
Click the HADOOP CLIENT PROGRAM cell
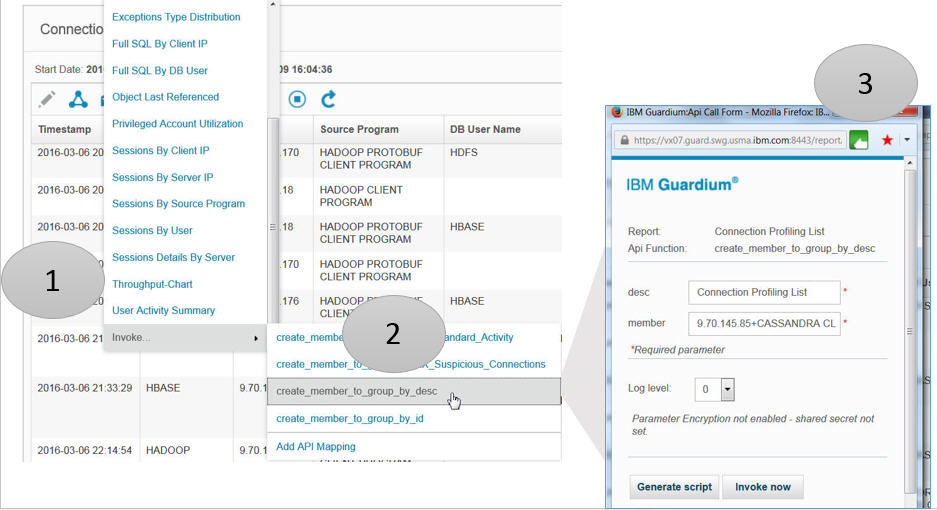pos(361,196)
